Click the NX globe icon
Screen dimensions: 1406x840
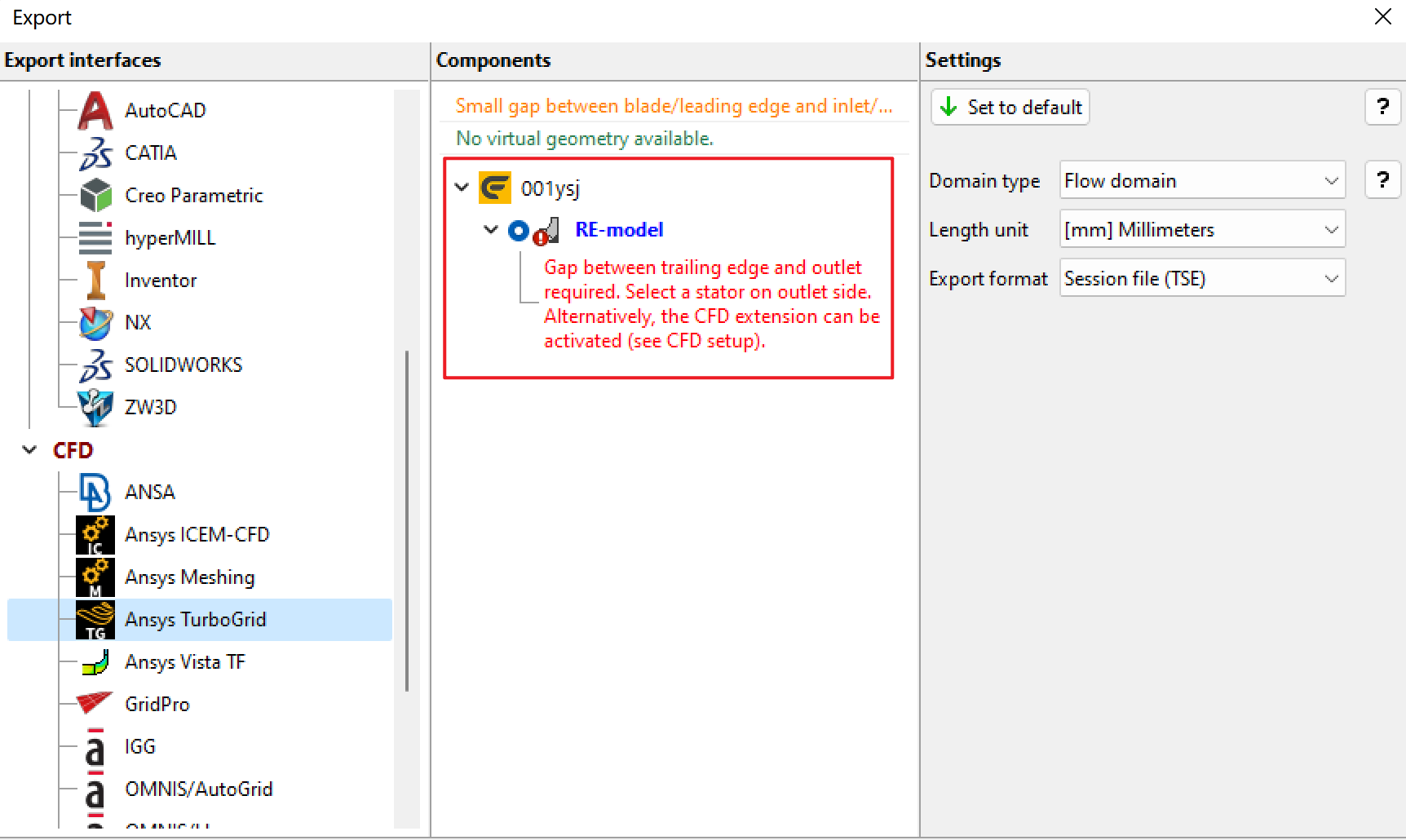pyautogui.click(x=95, y=322)
